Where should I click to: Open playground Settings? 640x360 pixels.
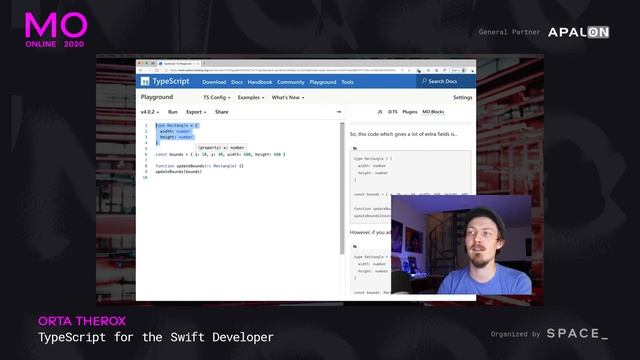pyautogui.click(x=462, y=98)
